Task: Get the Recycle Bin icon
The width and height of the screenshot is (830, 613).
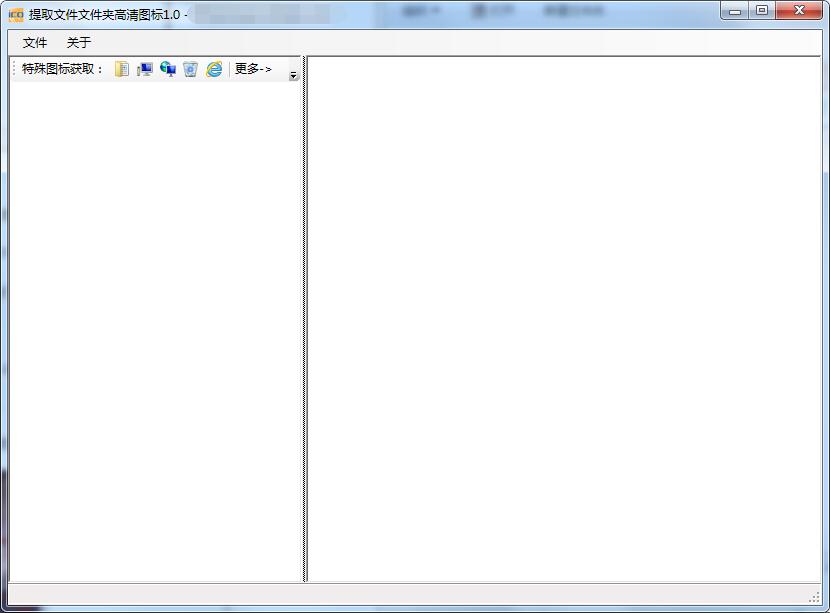Action: (x=191, y=69)
